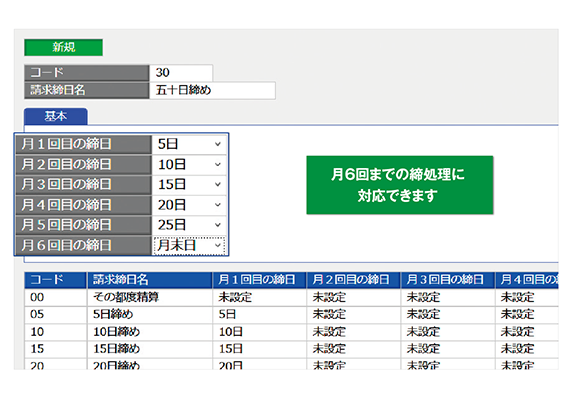Select the 5日締め row in the table
575x401 pixels.
(292, 314)
